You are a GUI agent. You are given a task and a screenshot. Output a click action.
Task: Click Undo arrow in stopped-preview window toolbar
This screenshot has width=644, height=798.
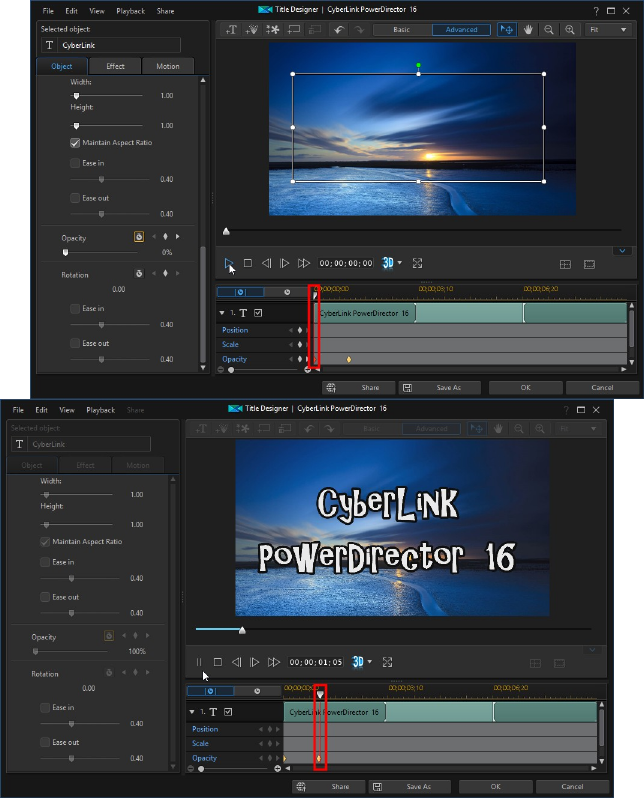click(339, 30)
